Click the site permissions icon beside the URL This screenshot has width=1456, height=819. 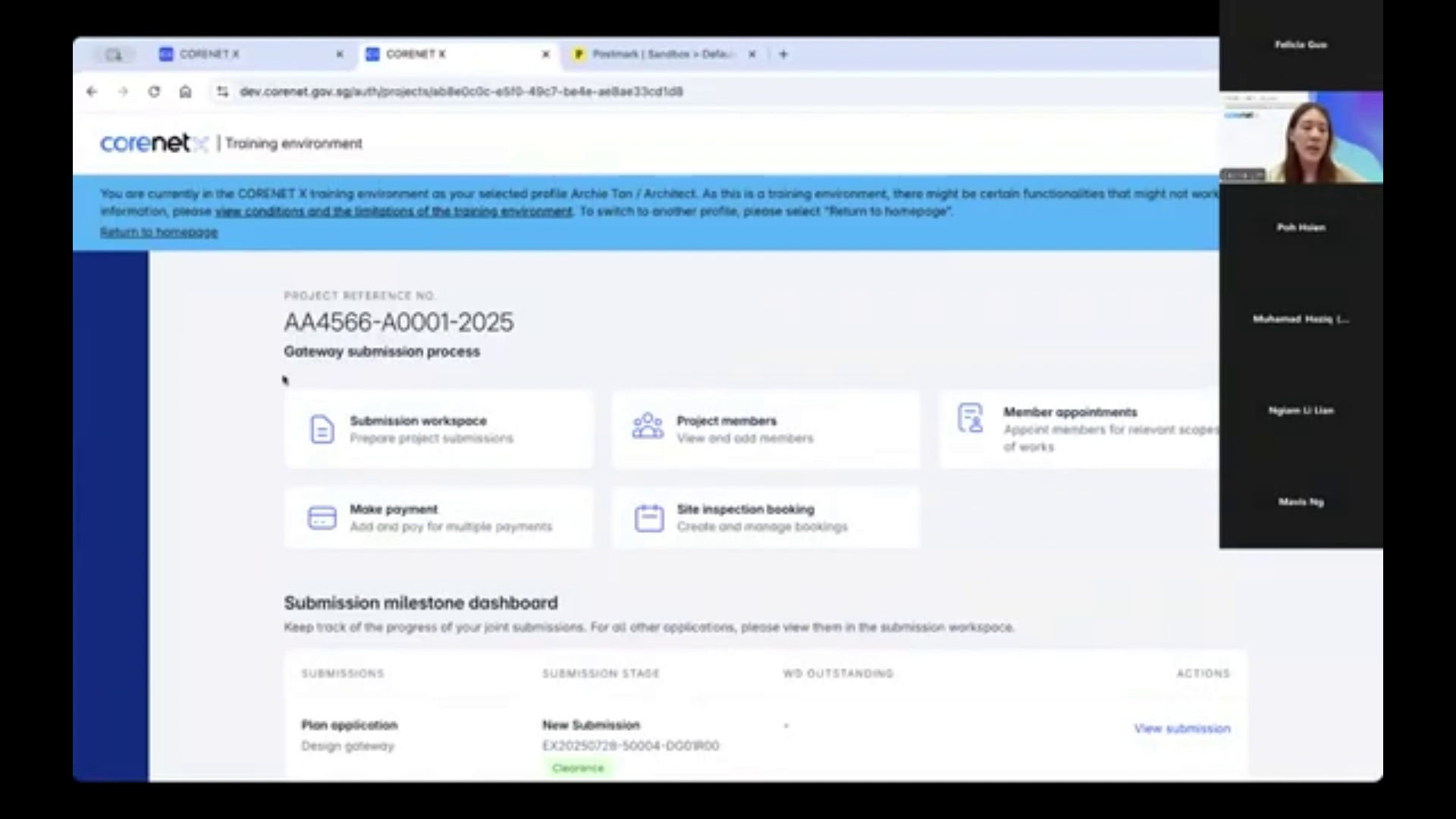(x=221, y=92)
